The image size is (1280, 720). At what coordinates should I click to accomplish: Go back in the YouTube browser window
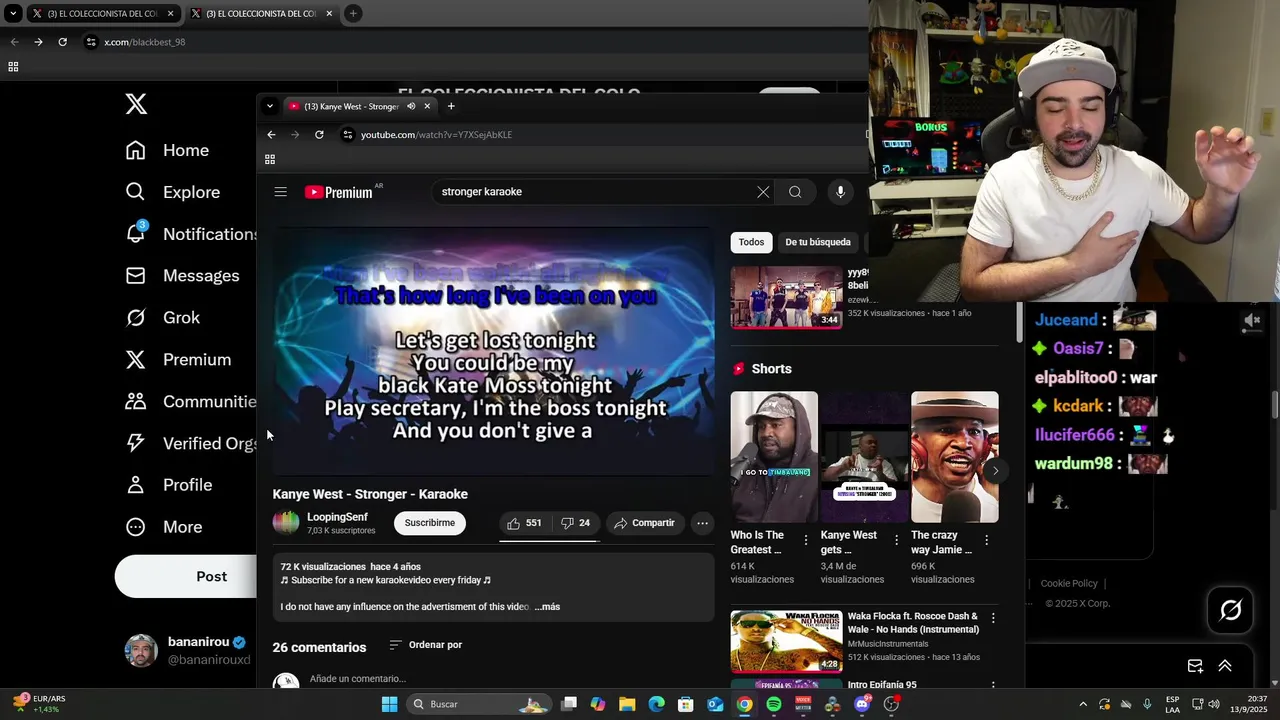(271, 135)
